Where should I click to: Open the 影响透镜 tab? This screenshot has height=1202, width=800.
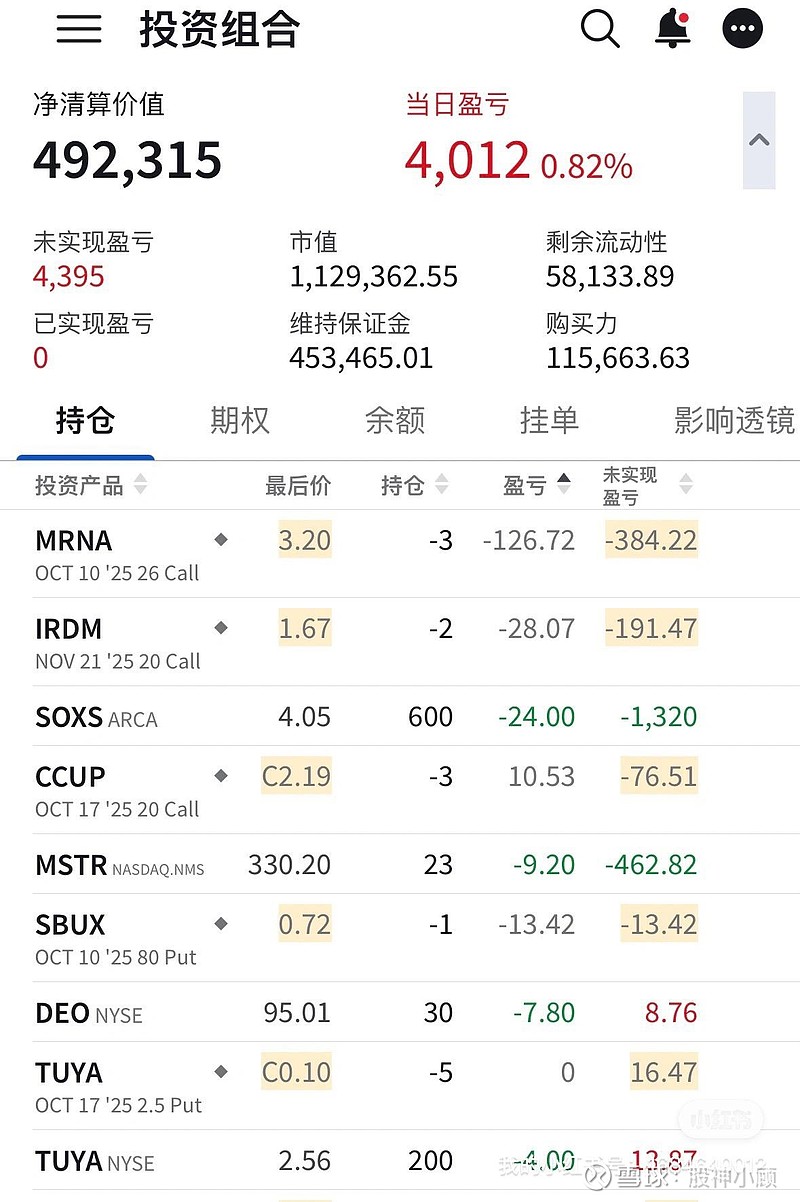click(x=734, y=421)
